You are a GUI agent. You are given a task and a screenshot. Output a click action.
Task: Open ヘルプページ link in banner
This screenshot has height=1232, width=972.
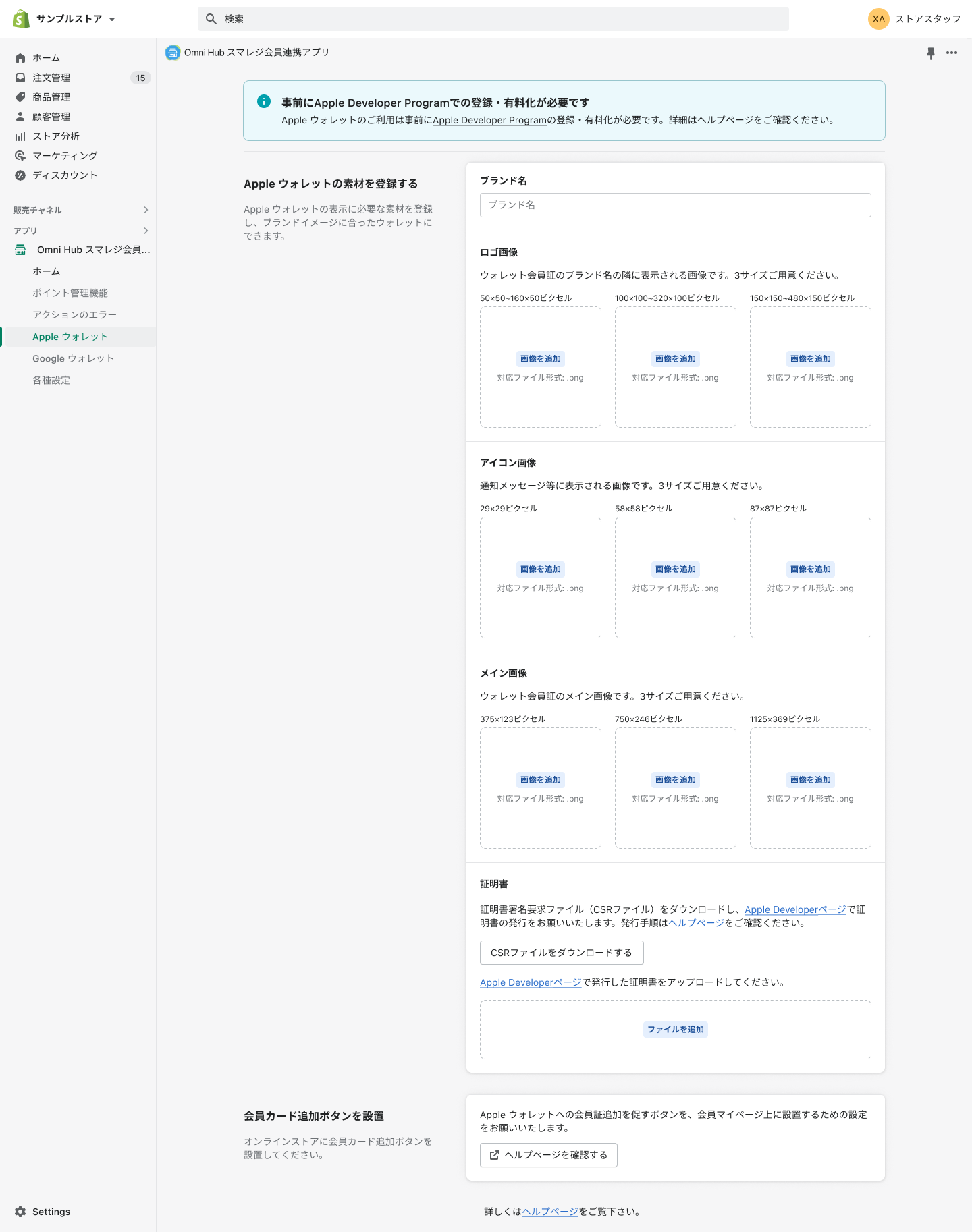coord(730,120)
